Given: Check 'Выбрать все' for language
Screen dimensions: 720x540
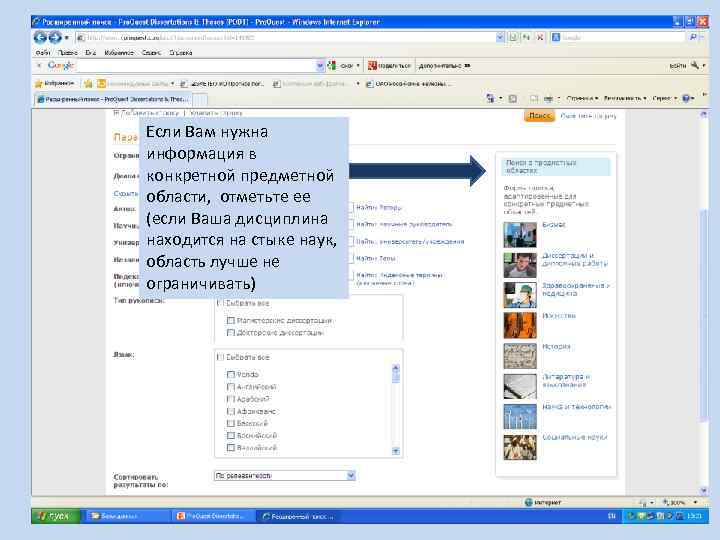Looking at the screenshot, I should [220, 357].
